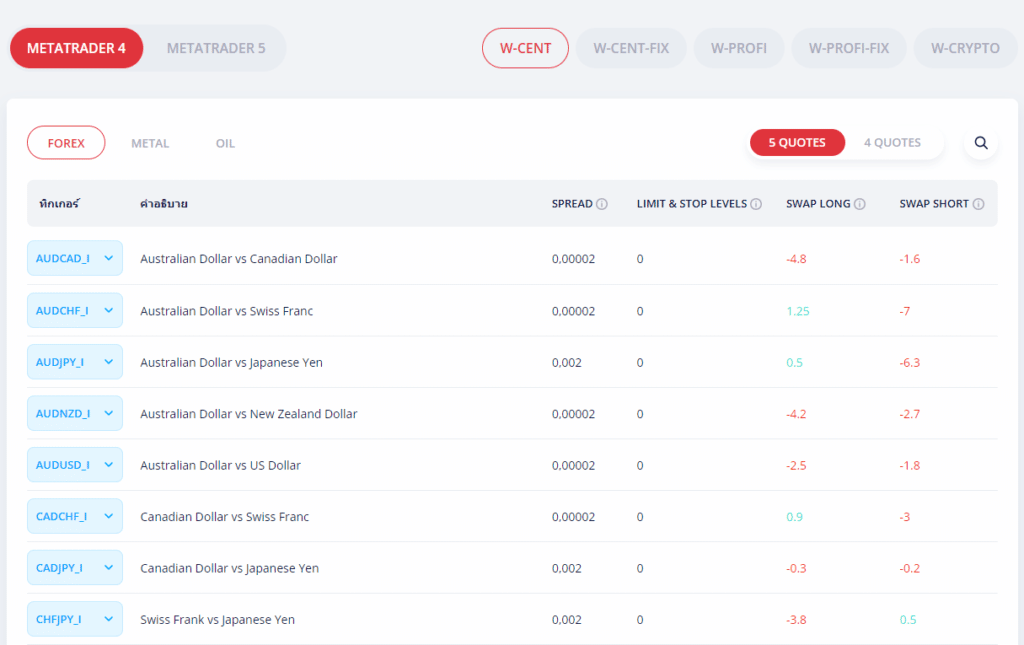Switch to METATRADER 4 platform
This screenshot has height=645, width=1024.
pos(76,48)
